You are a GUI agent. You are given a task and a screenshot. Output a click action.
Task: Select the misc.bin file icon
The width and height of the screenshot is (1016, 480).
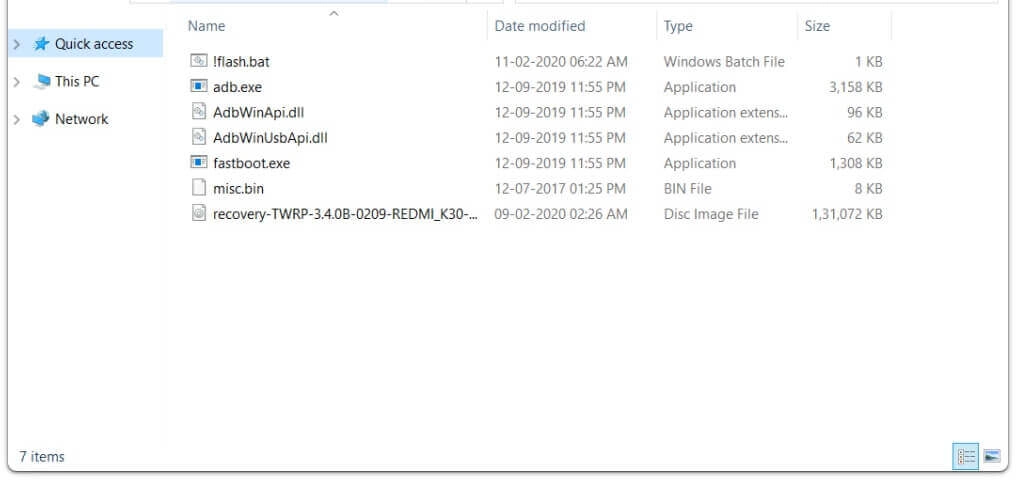point(198,188)
